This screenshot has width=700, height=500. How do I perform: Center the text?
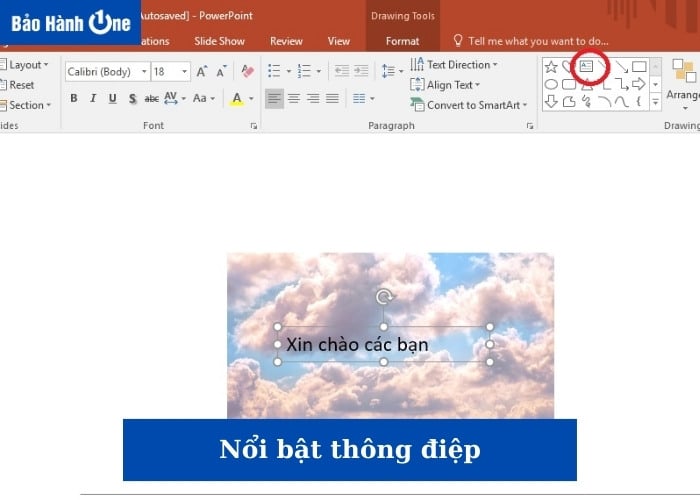click(294, 98)
